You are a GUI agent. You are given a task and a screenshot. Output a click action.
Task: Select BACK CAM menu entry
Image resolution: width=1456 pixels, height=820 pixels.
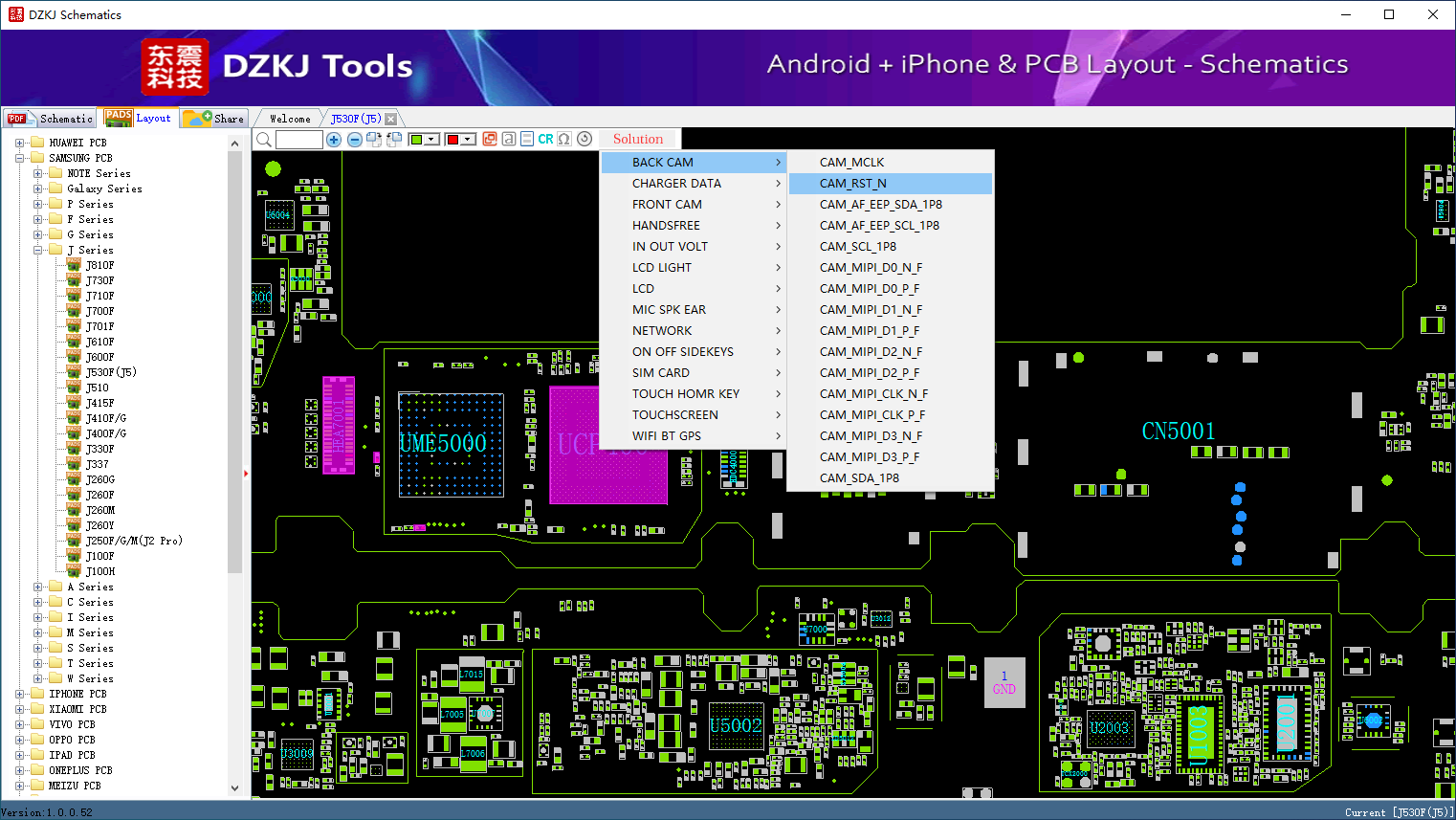(x=695, y=163)
